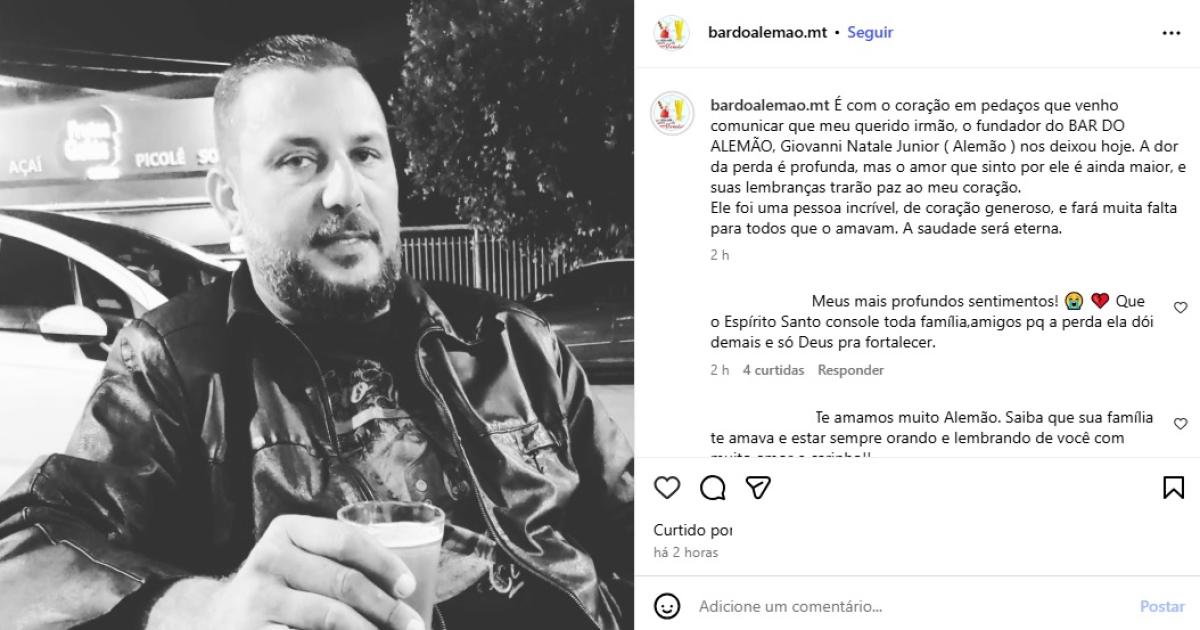Viewport: 1200px width, 630px height.
Task: Open the three-dot more options menu
Action: tap(1171, 32)
